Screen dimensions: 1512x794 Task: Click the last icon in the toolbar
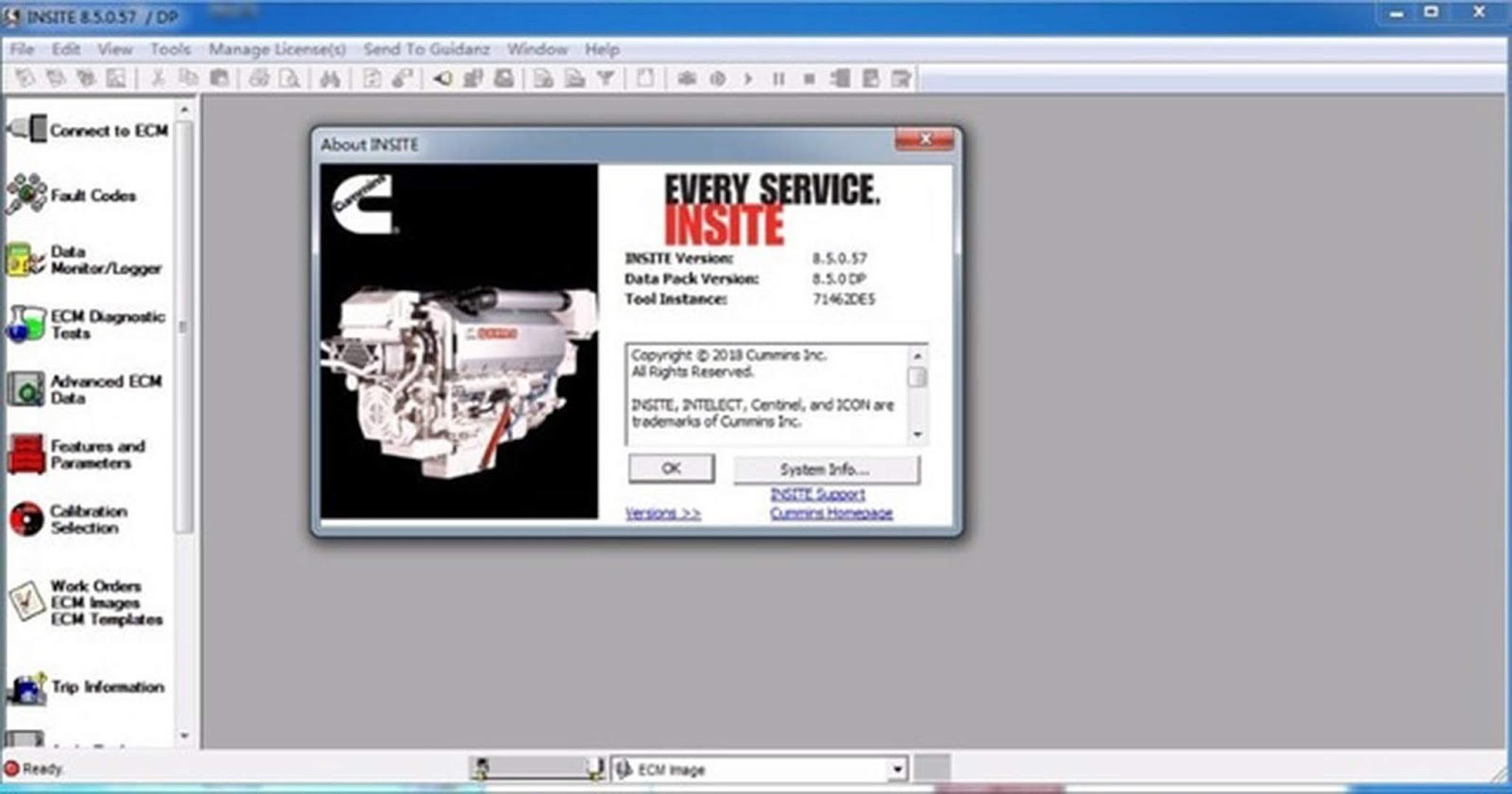click(901, 78)
